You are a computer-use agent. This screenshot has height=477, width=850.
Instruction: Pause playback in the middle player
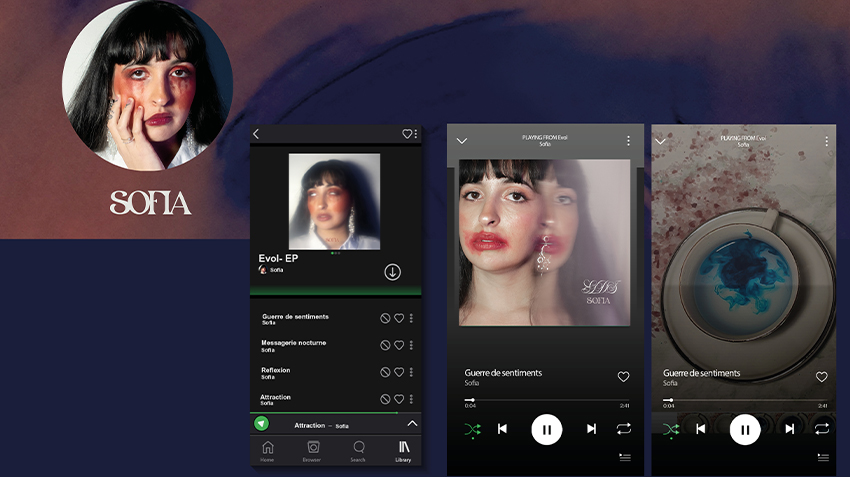pyautogui.click(x=546, y=429)
